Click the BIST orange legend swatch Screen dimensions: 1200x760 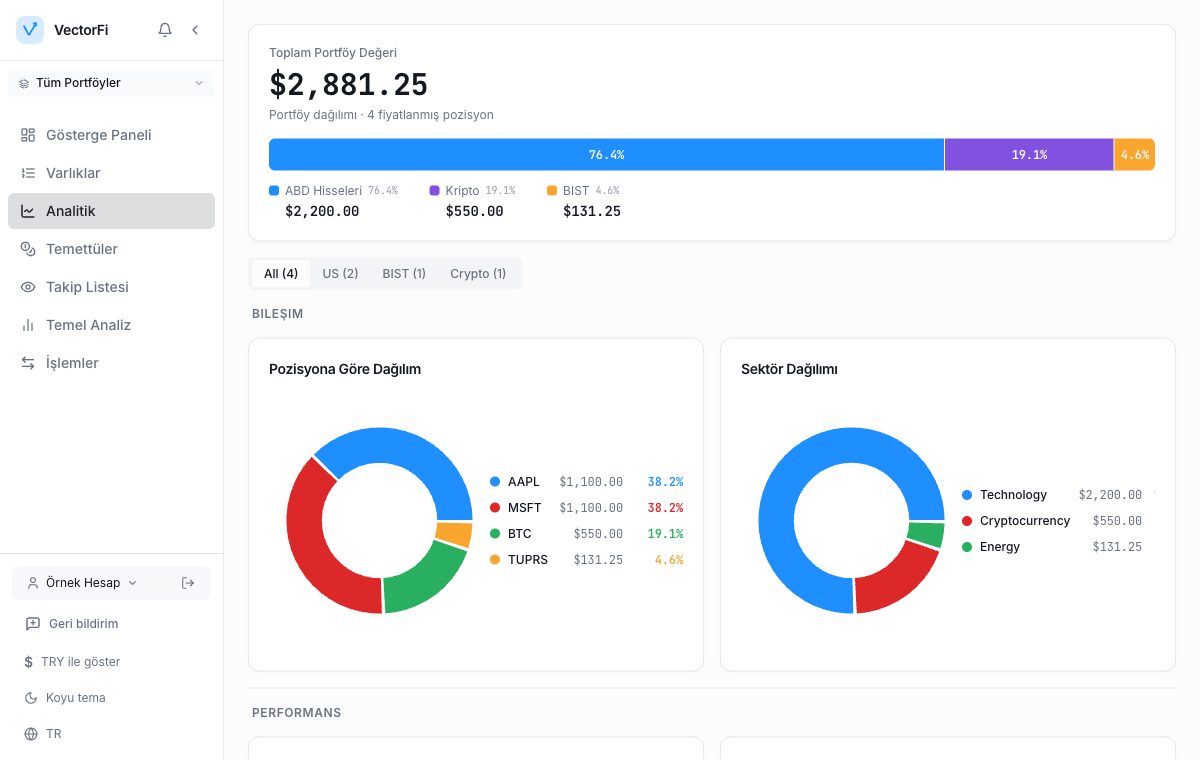(x=552, y=190)
